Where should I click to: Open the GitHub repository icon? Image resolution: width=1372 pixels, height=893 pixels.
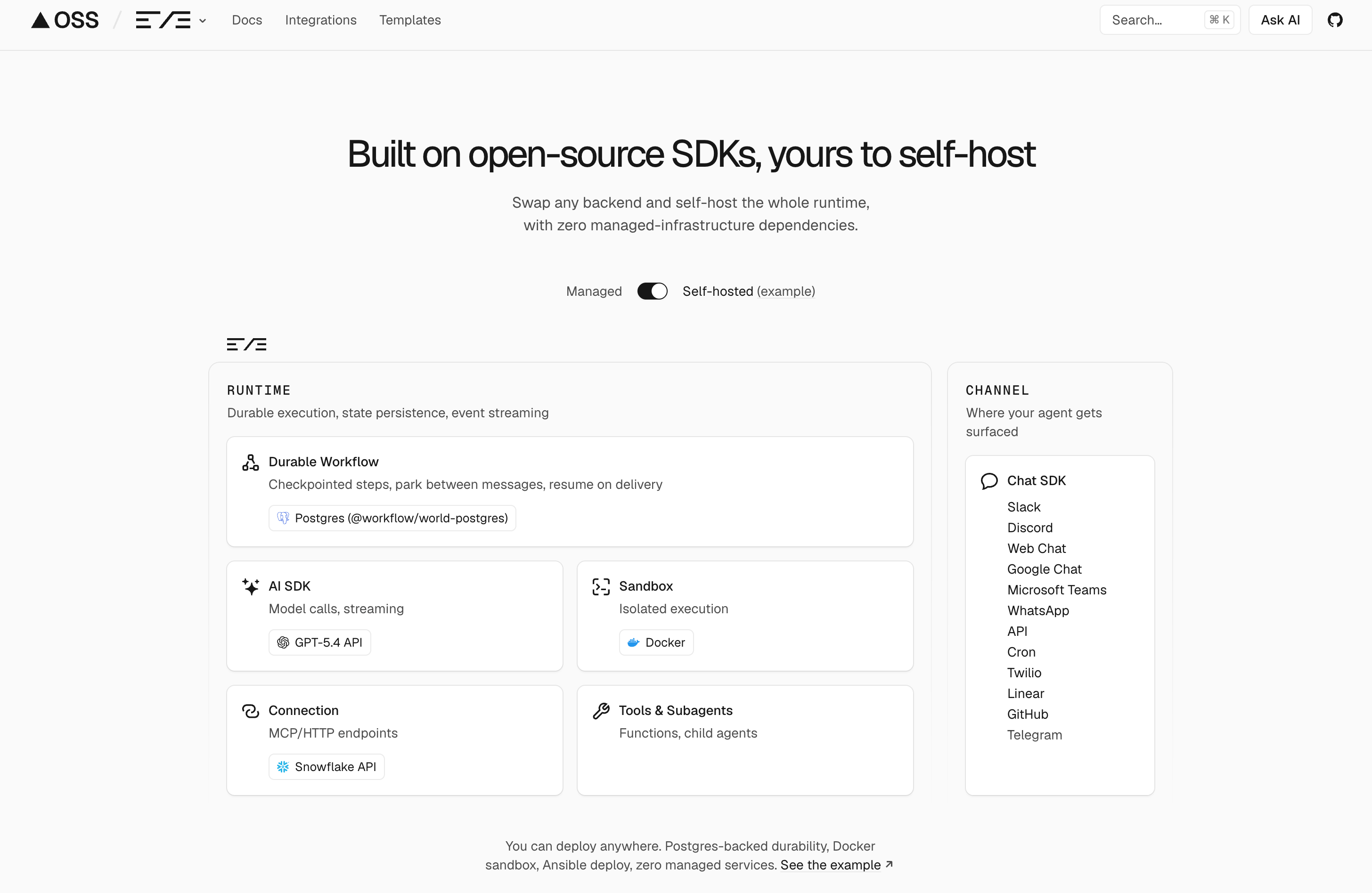pyautogui.click(x=1335, y=20)
